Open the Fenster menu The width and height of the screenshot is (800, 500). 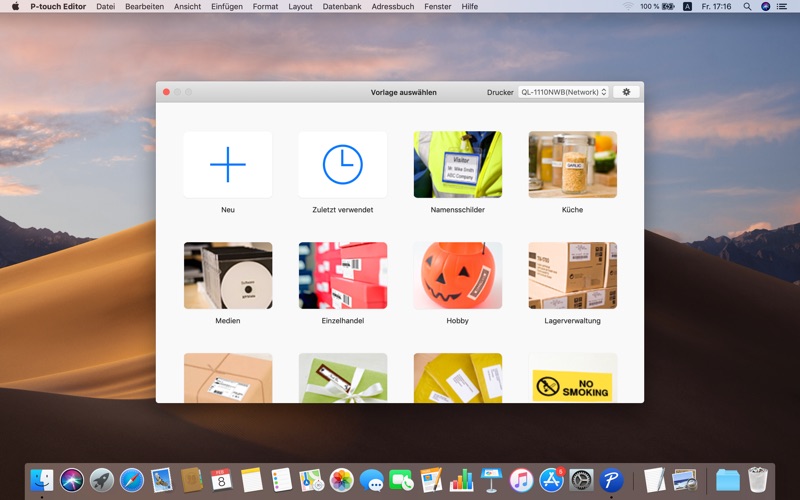pos(438,6)
